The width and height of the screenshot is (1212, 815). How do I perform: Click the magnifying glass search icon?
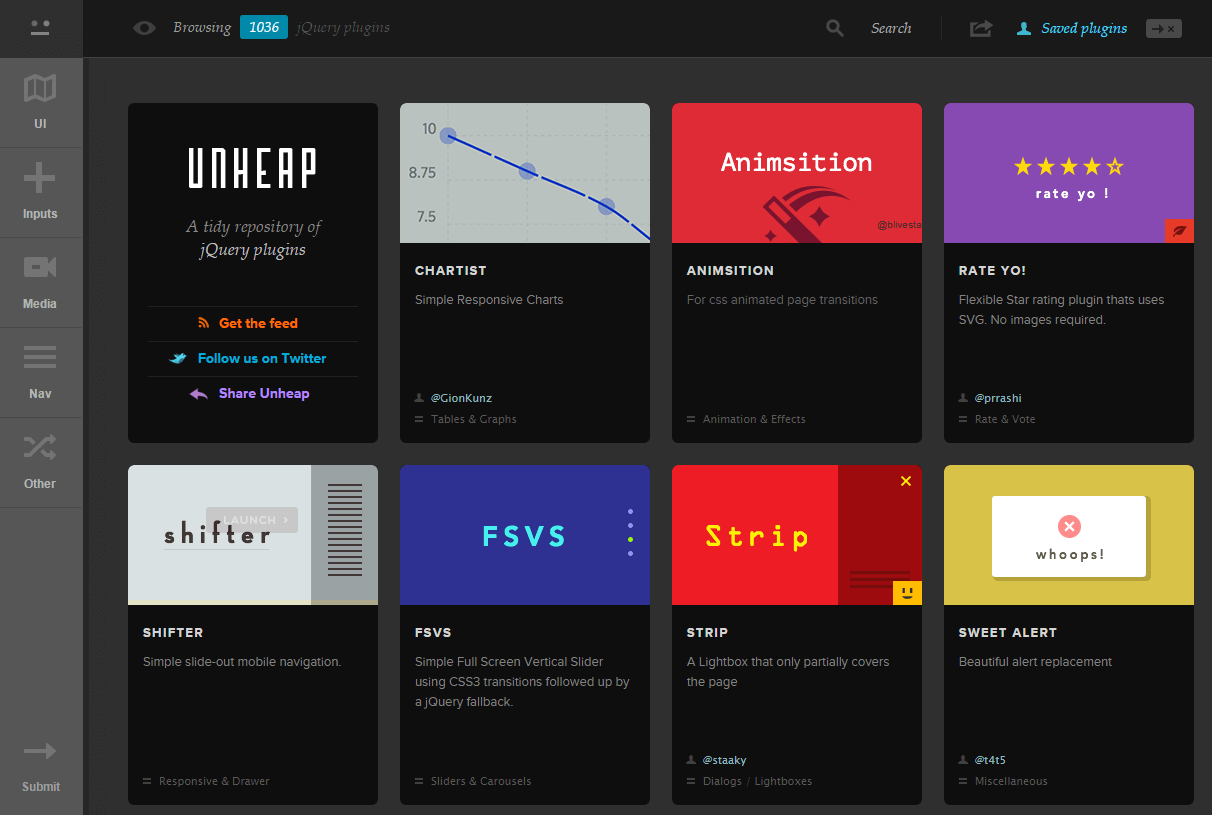point(835,28)
